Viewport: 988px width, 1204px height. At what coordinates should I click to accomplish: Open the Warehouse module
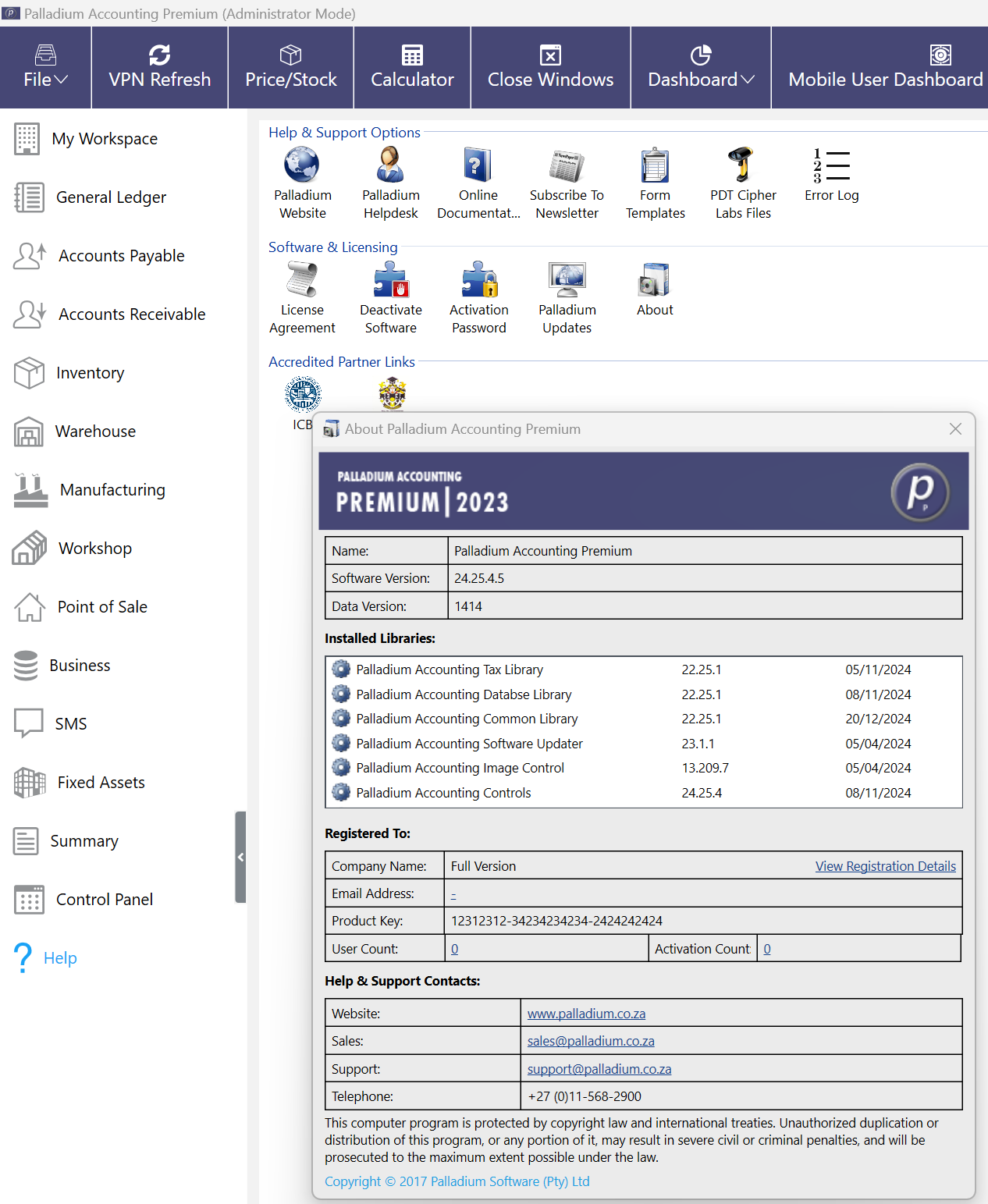tap(75, 432)
